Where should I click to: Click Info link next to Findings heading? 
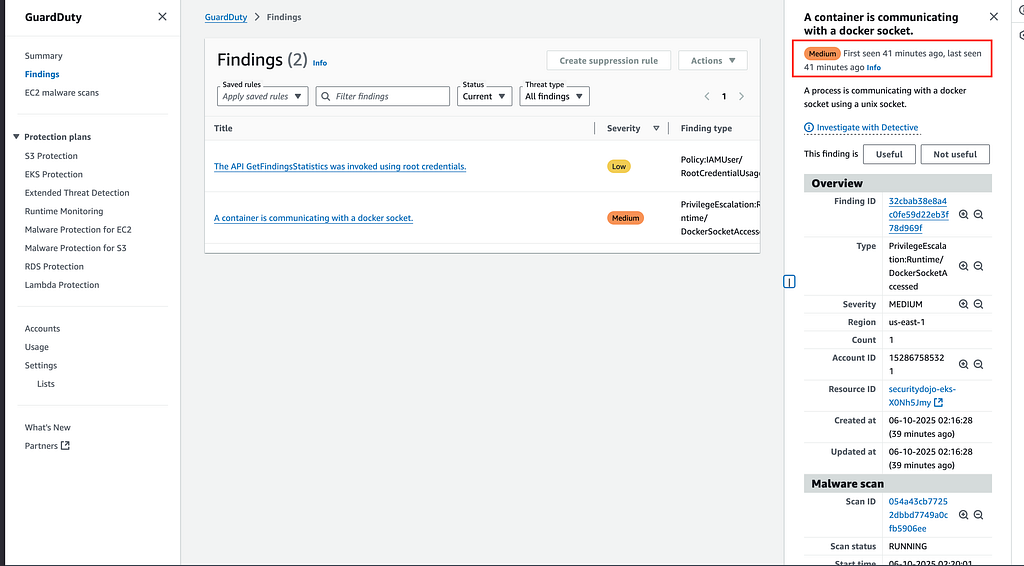pos(320,63)
